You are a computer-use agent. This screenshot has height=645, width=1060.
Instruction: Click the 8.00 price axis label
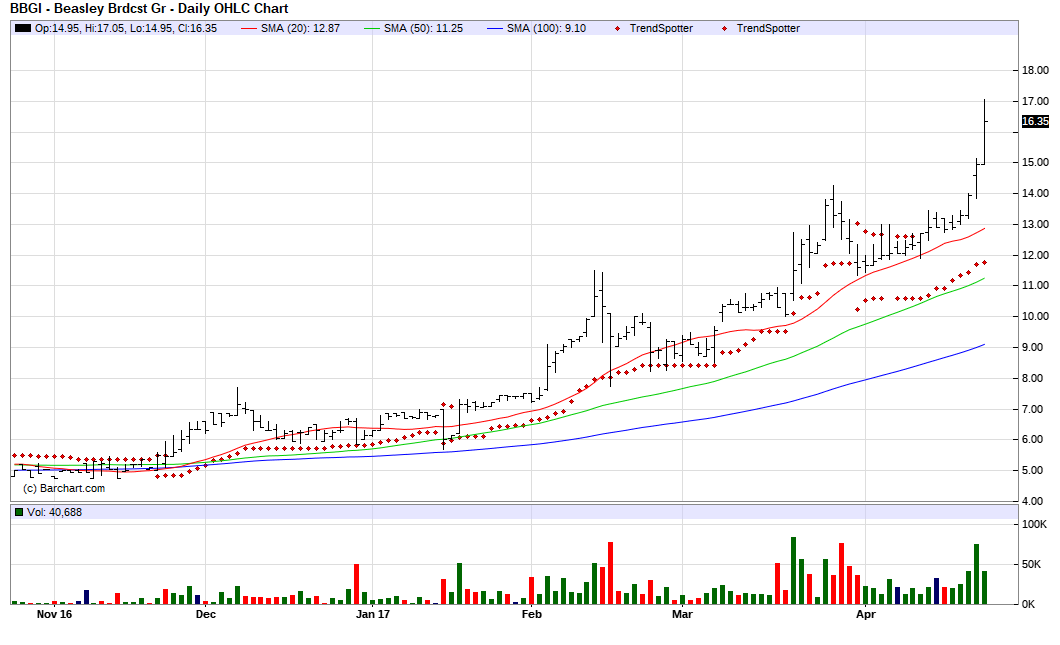click(1035, 379)
